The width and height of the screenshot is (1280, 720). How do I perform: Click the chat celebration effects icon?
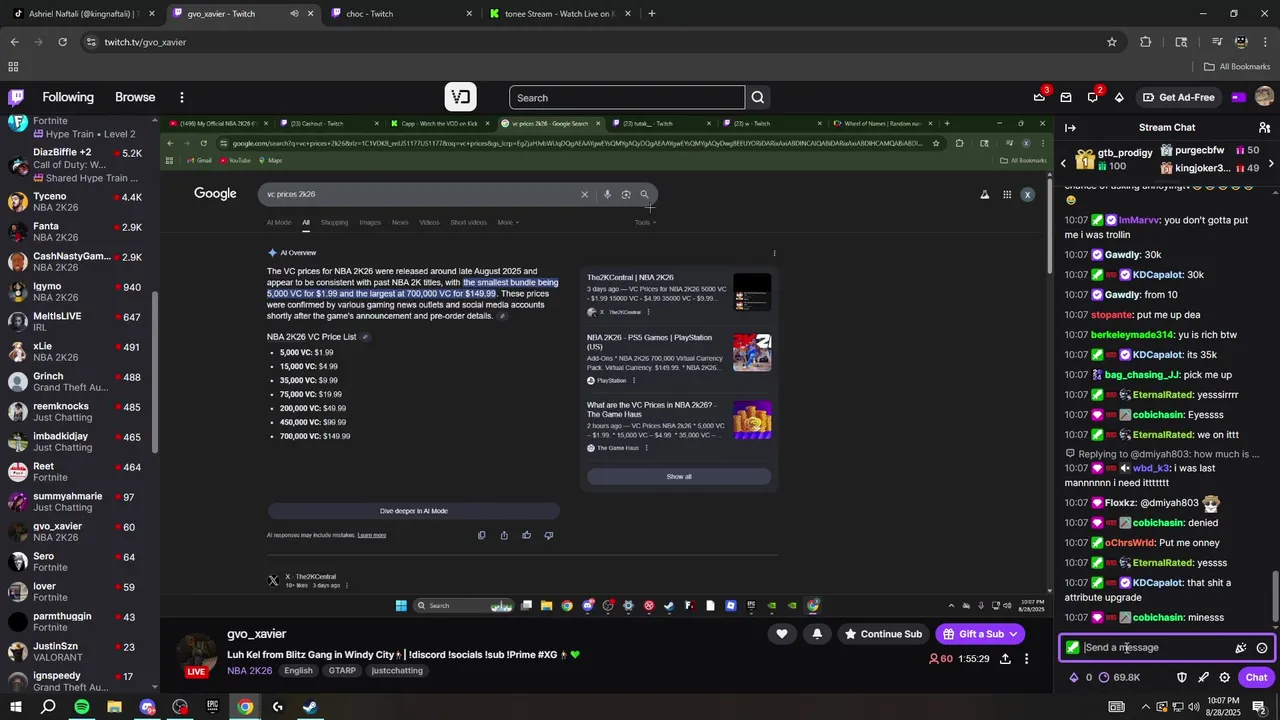click(1241, 648)
